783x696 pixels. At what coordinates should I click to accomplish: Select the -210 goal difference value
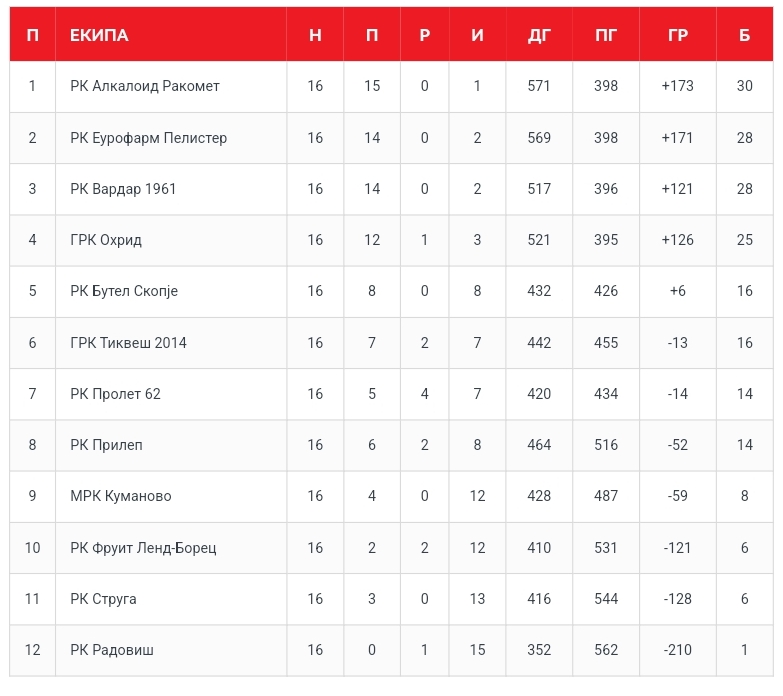pos(677,650)
